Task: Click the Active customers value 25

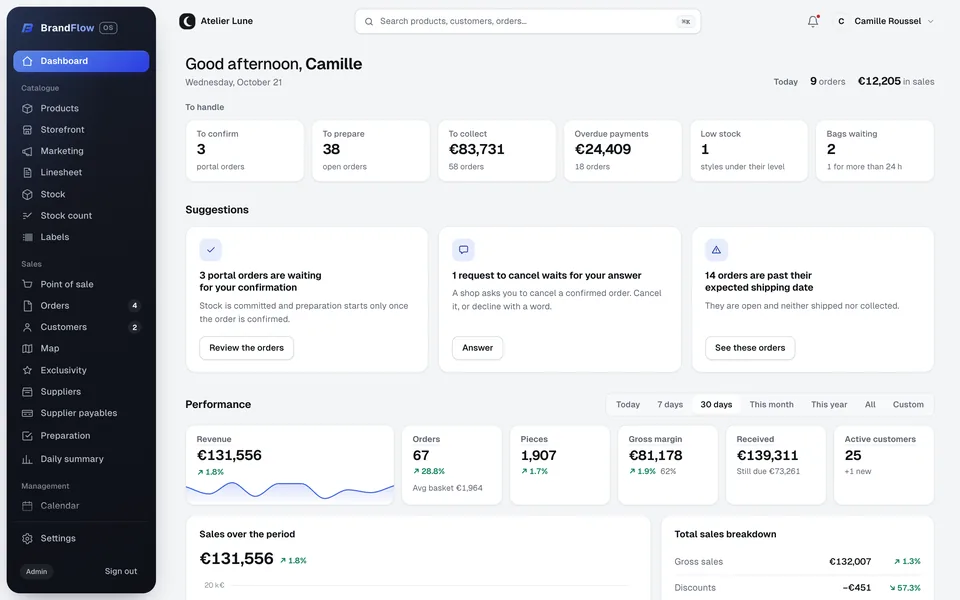Action: pyautogui.click(x=853, y=456)
